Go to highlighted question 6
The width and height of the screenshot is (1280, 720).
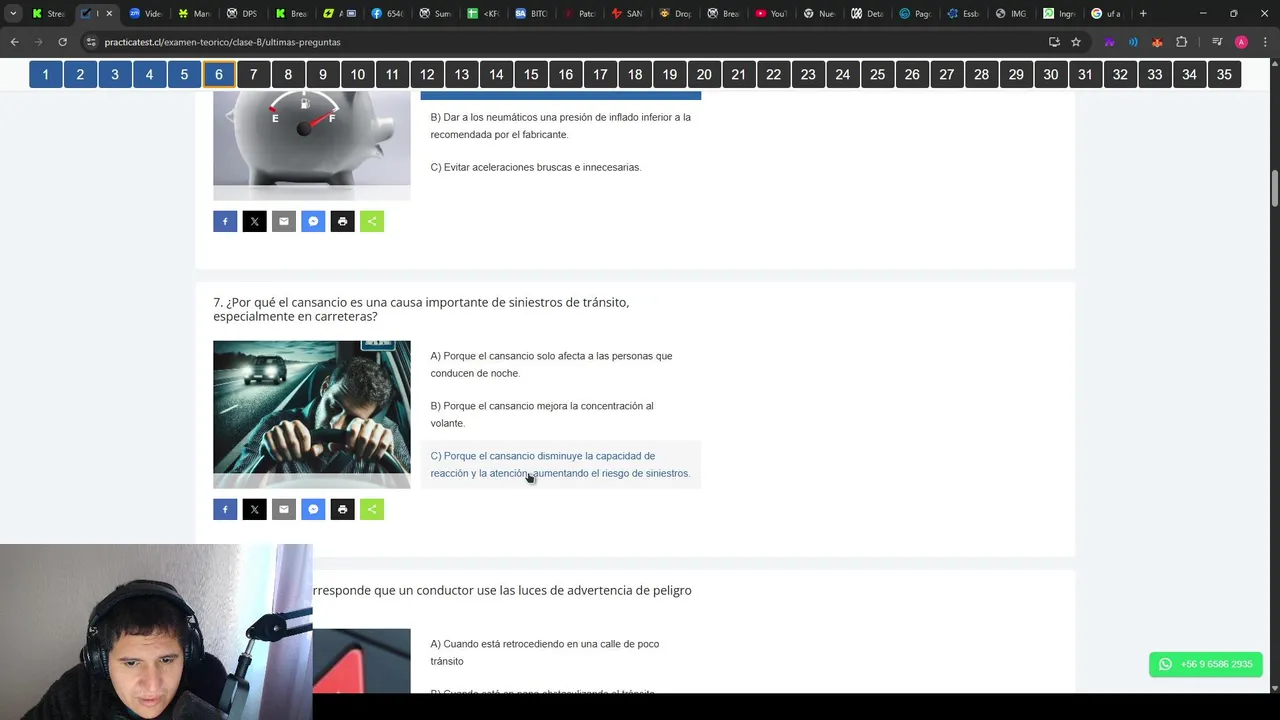point(219,74)
